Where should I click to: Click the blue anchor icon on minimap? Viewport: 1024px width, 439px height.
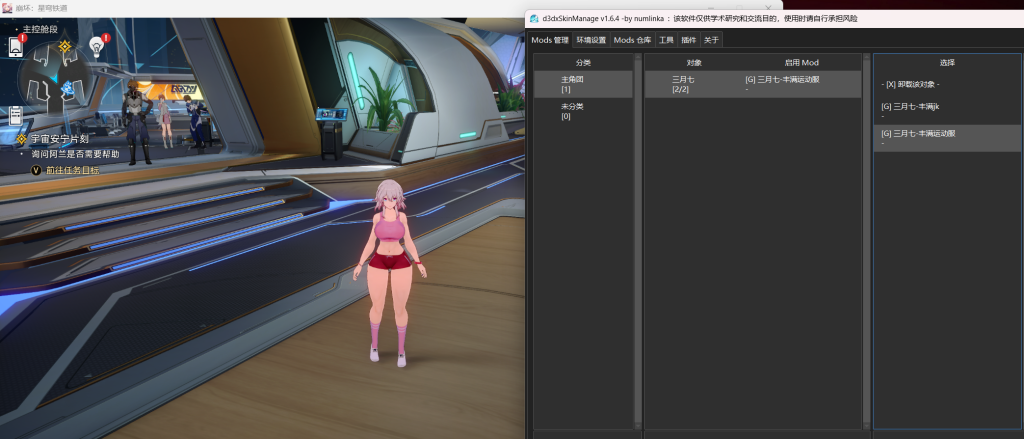(67, 87)
